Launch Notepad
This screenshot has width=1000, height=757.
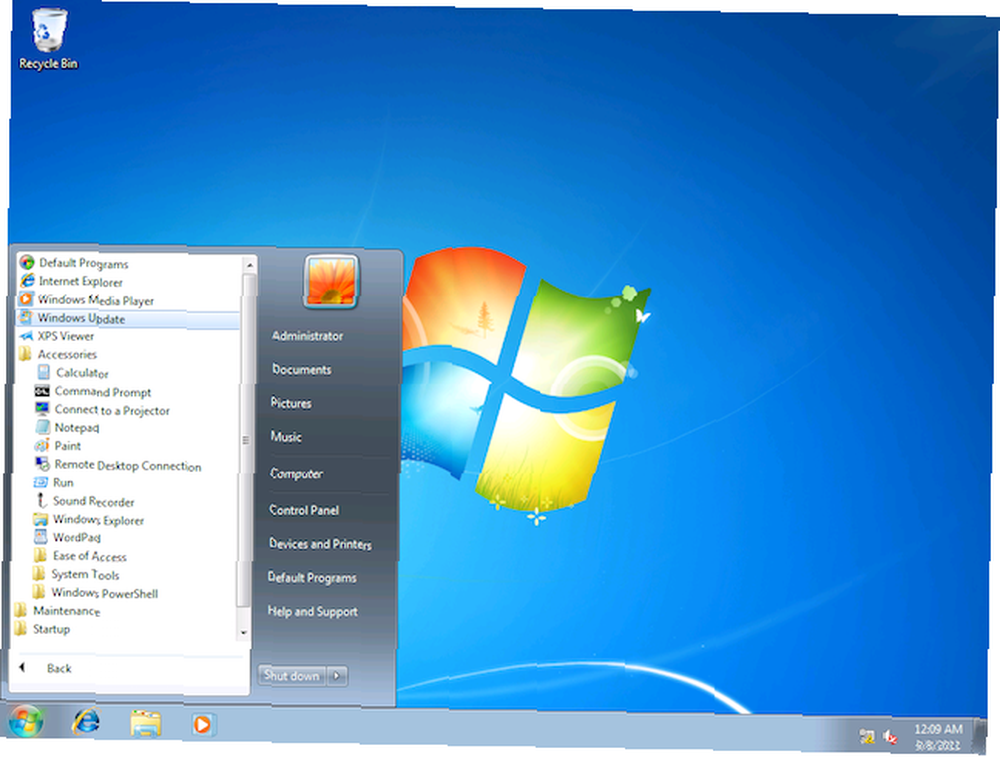coord(68,428)
